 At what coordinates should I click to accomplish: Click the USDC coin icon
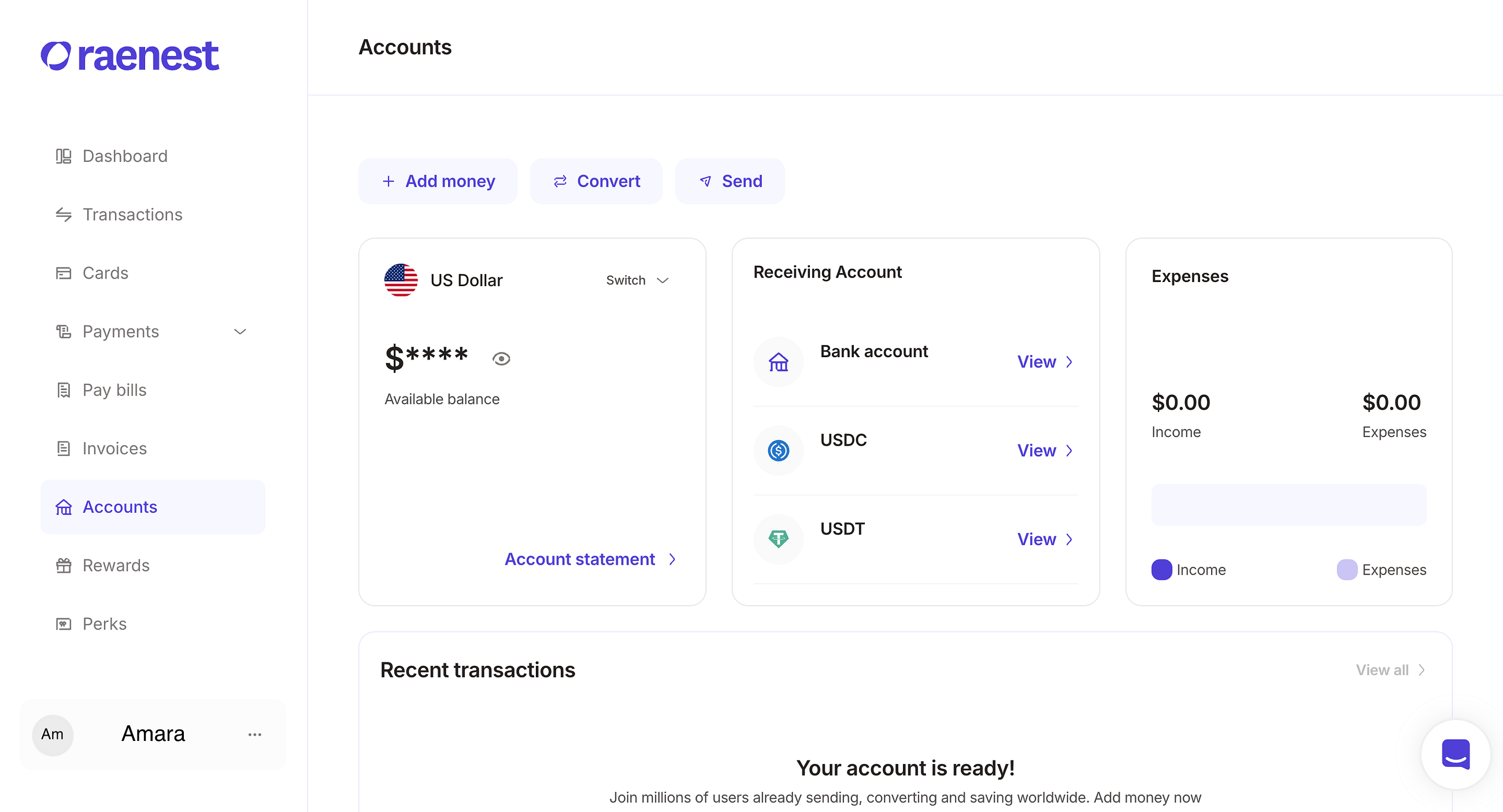(778, 450)
